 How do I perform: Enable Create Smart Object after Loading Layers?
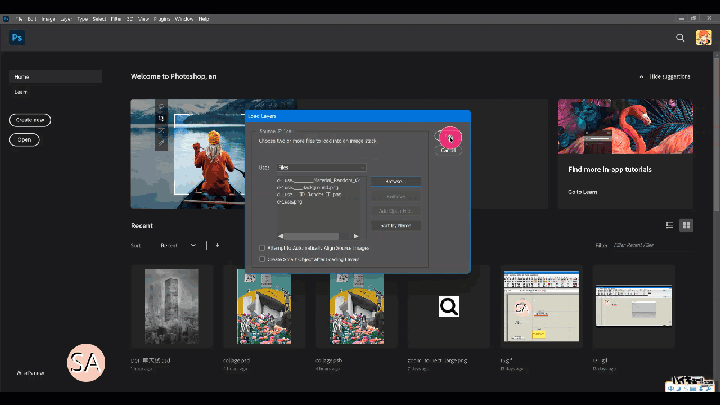(262, 259)
